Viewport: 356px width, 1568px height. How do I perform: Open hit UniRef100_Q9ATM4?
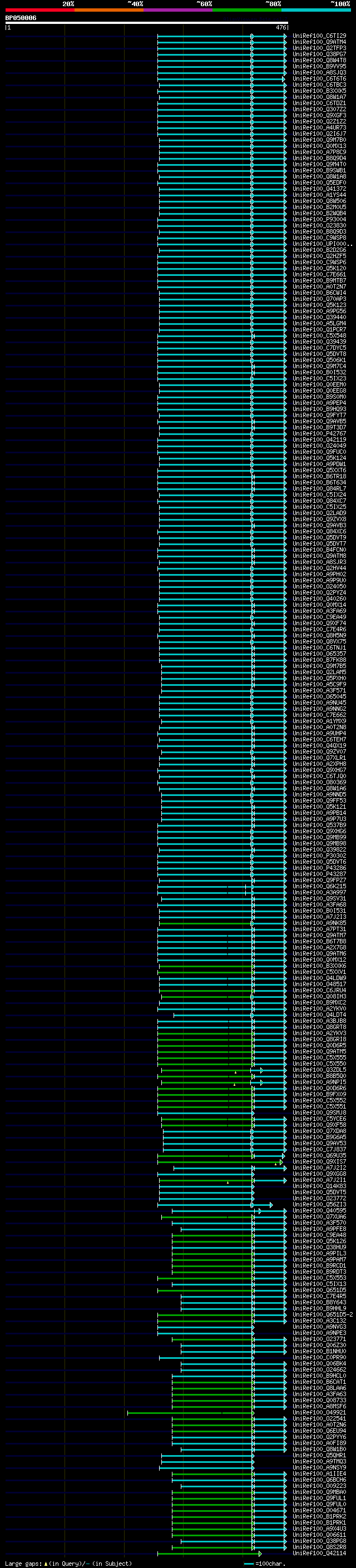coord(319,42)
